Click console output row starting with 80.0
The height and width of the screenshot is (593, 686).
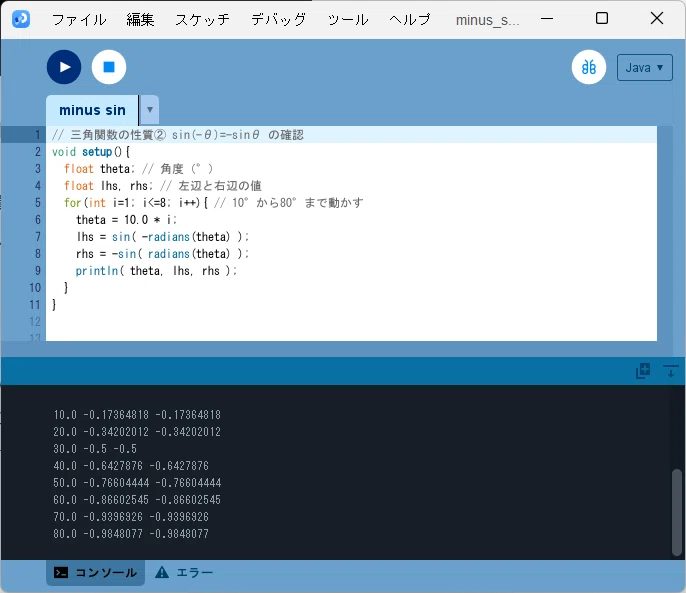click(131, 534)
